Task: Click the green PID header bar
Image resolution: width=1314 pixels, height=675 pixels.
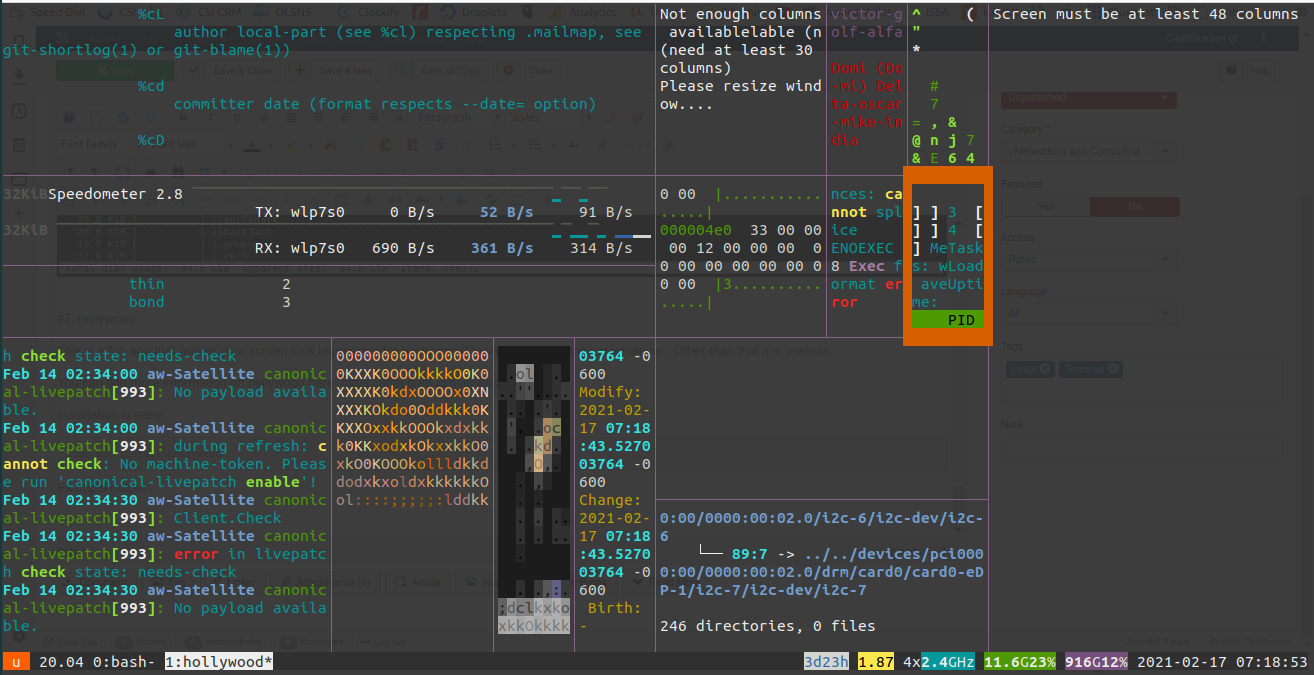Action: (x=946, y=320)
